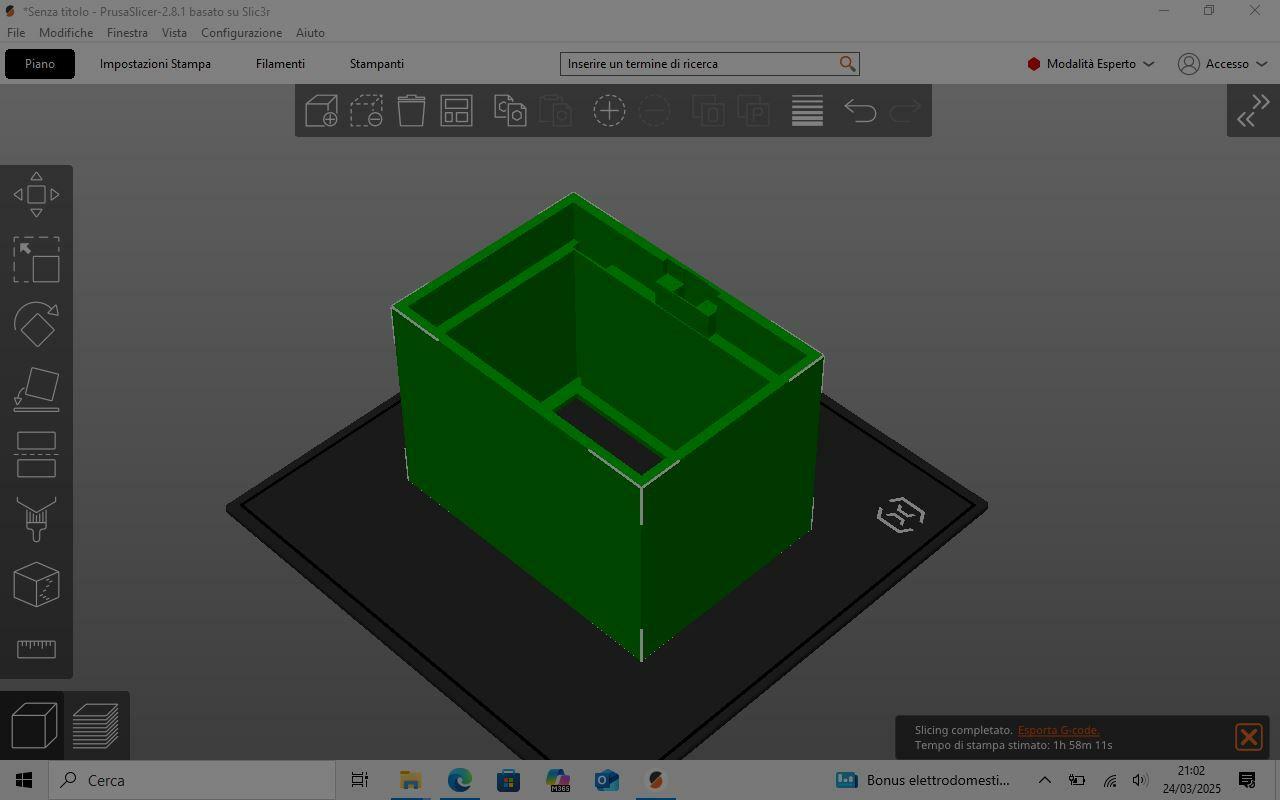Click the search term input field
The image size is (1280, 800).
pyautogui.click(x=700, y=64)
